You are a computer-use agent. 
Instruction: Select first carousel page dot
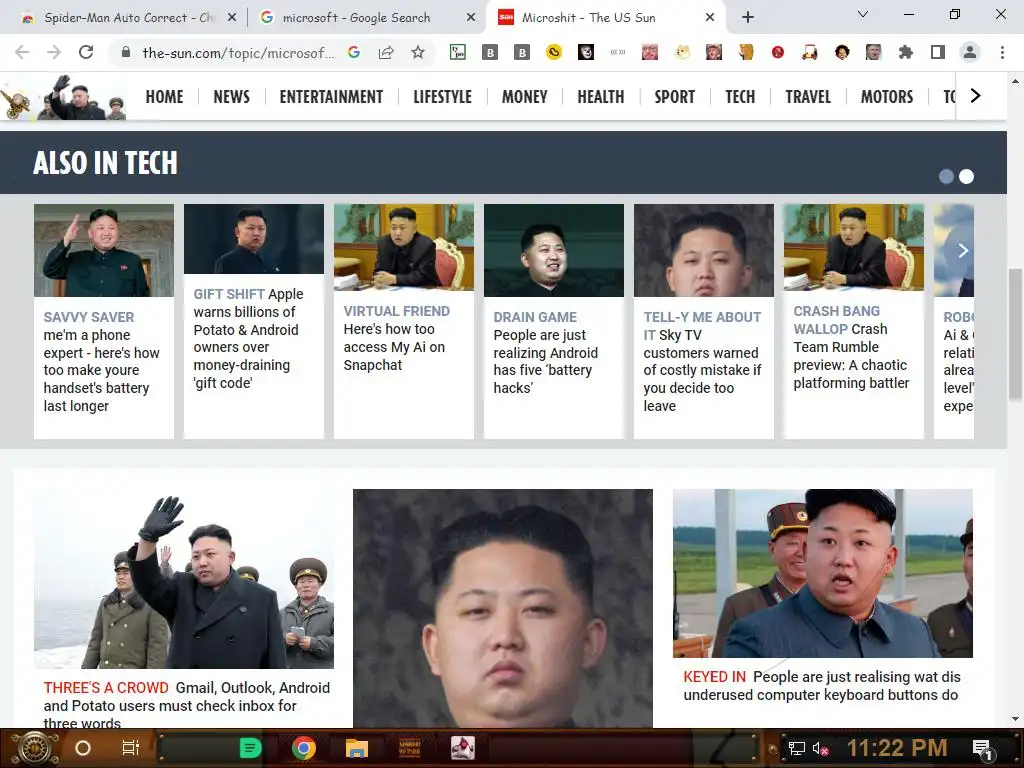pyautogui.click(x=946, y=176)
